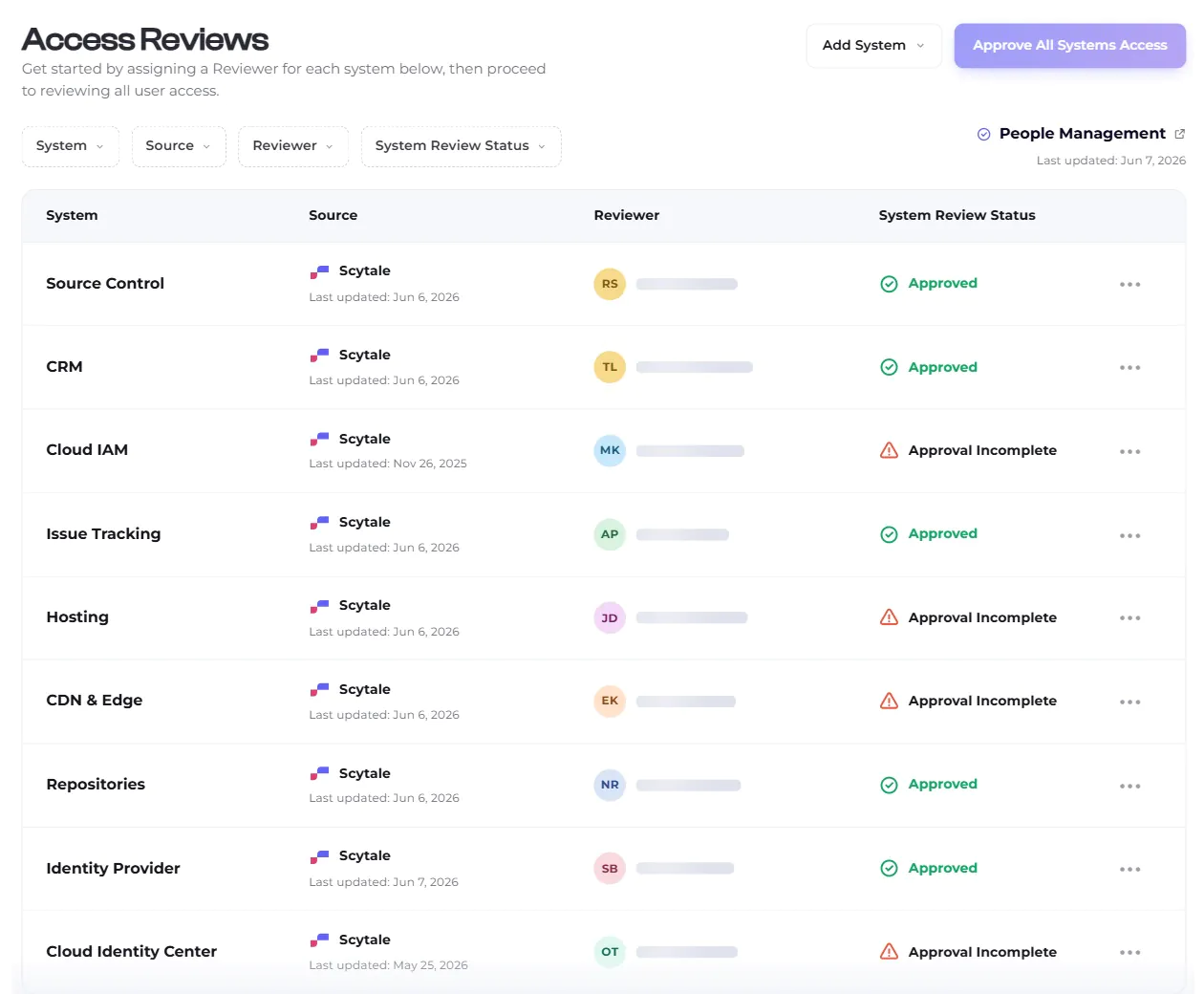
Task: Open more options for CDN & Edge row
Action: pos(1130,702)
